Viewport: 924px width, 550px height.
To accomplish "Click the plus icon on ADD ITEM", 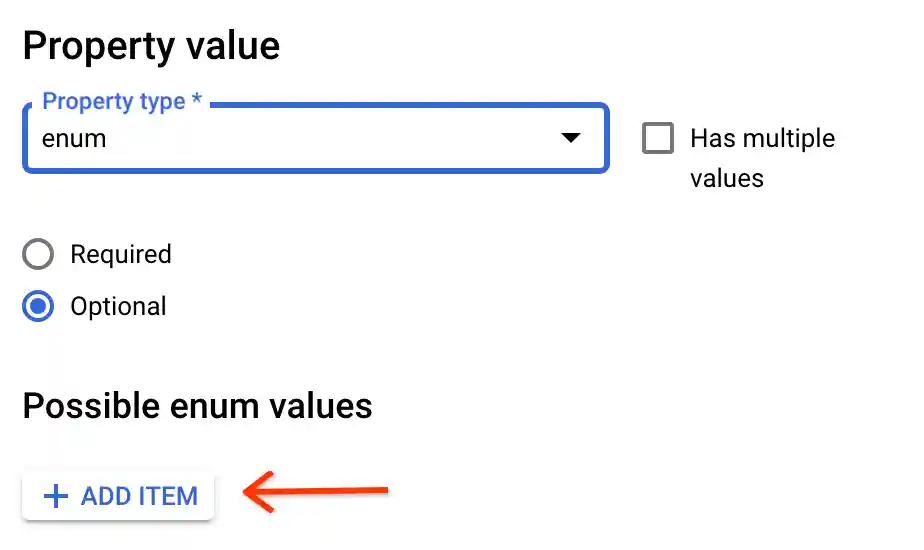I will click(57, 496).
